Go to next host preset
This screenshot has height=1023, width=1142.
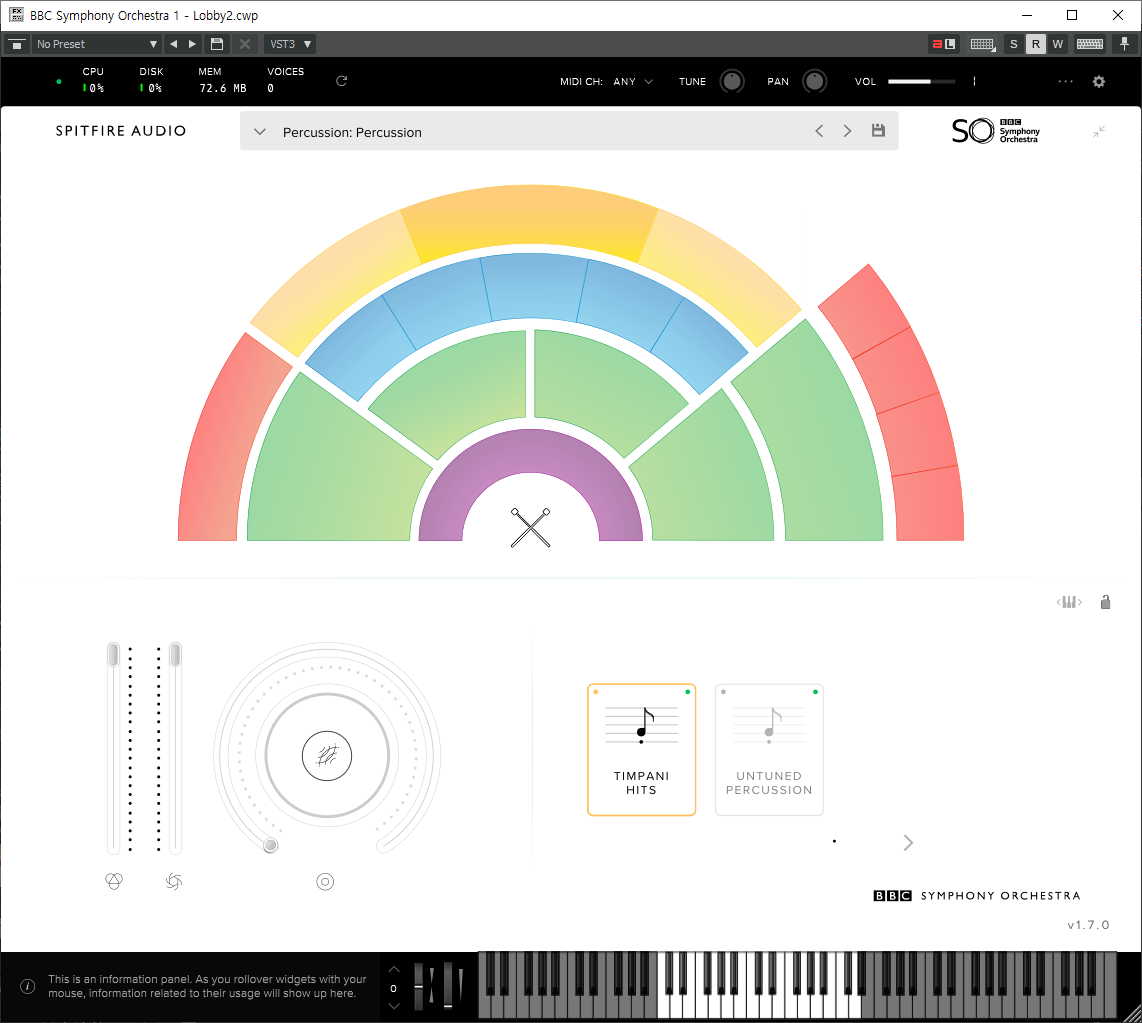tap(192, 44)
